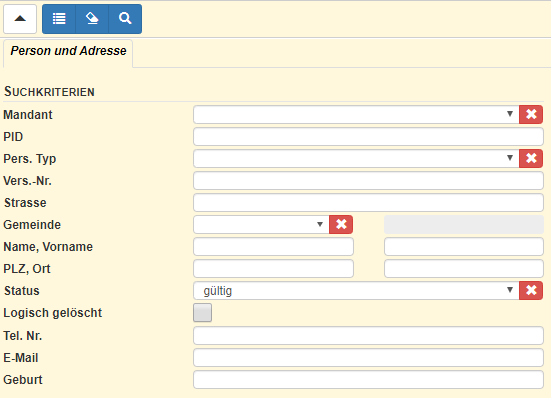
Task: Click the Ort input field
Action: pos(464,269)
